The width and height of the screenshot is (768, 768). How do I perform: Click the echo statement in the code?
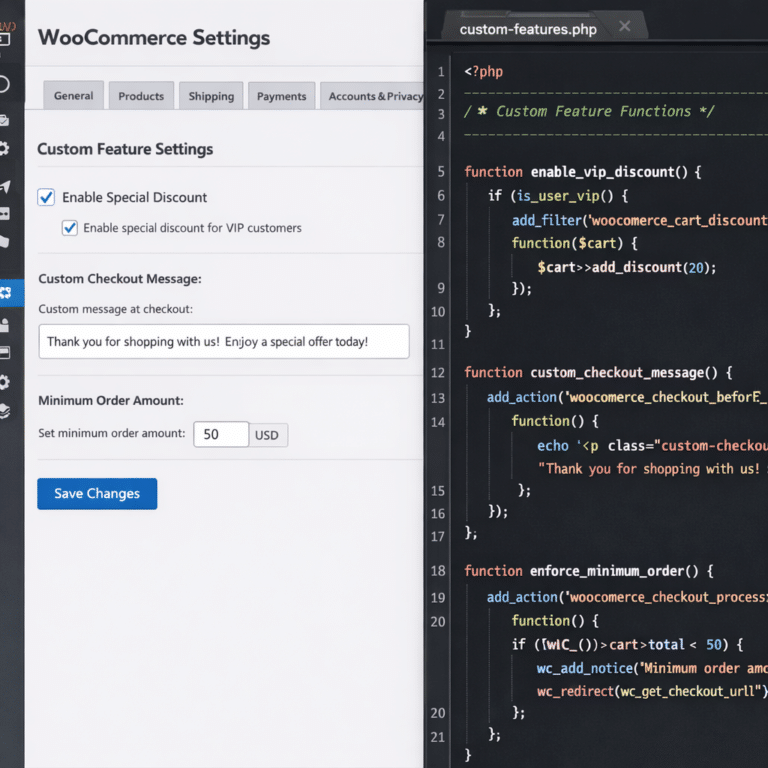(652, 446)
